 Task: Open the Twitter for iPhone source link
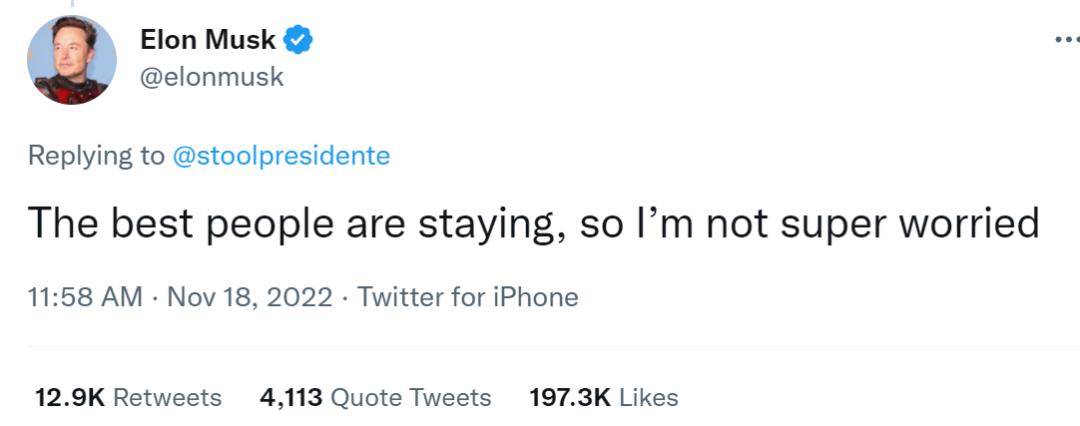click(x=468, y=297)
